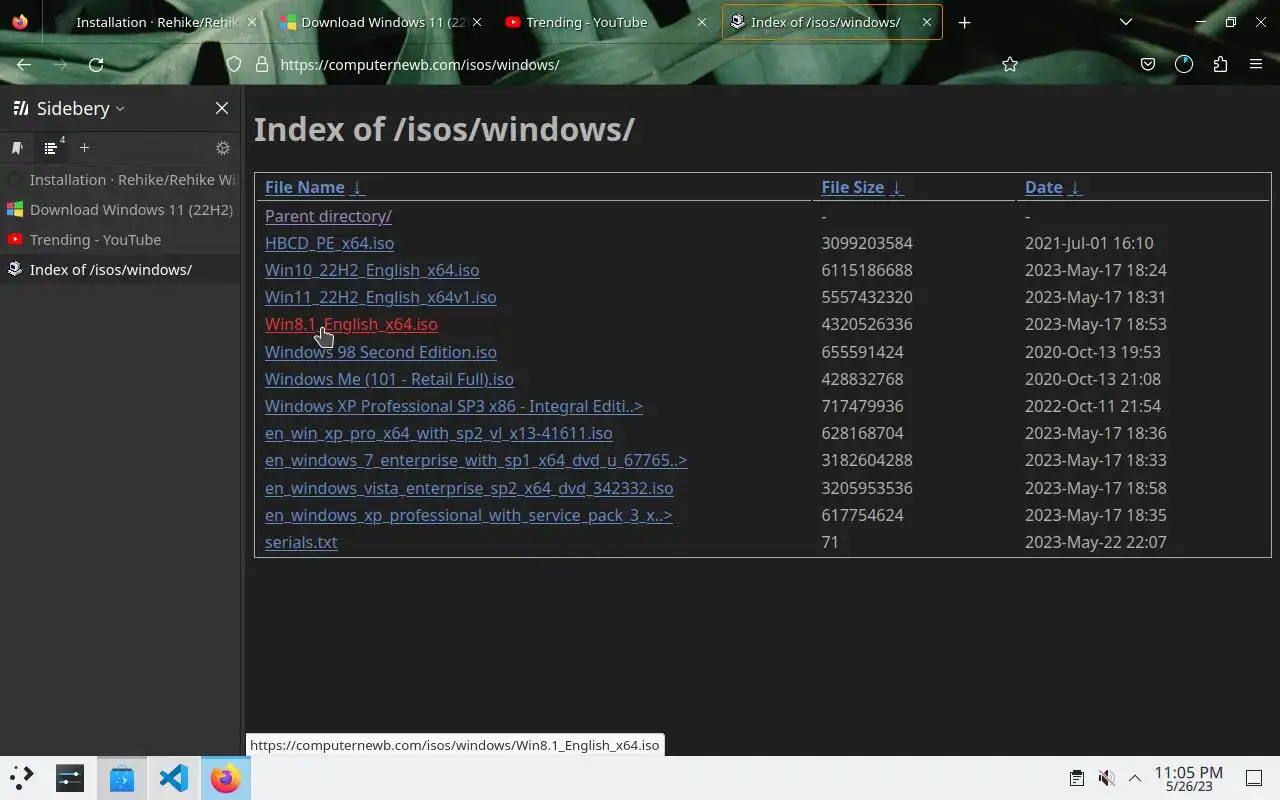Viewport: 1280px width, 800px height.
Task: Select Download Windows 11 sidebar tab
Action: [120, 210]
